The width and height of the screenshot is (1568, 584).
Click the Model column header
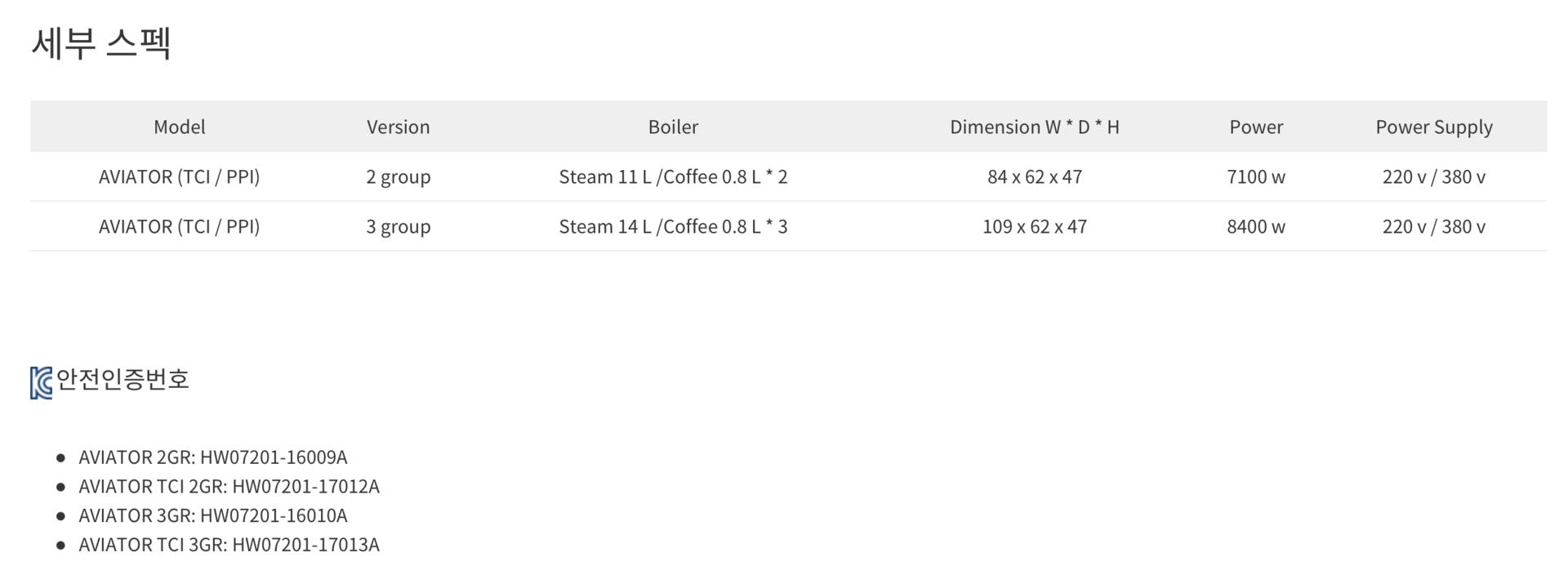[179, 127]
